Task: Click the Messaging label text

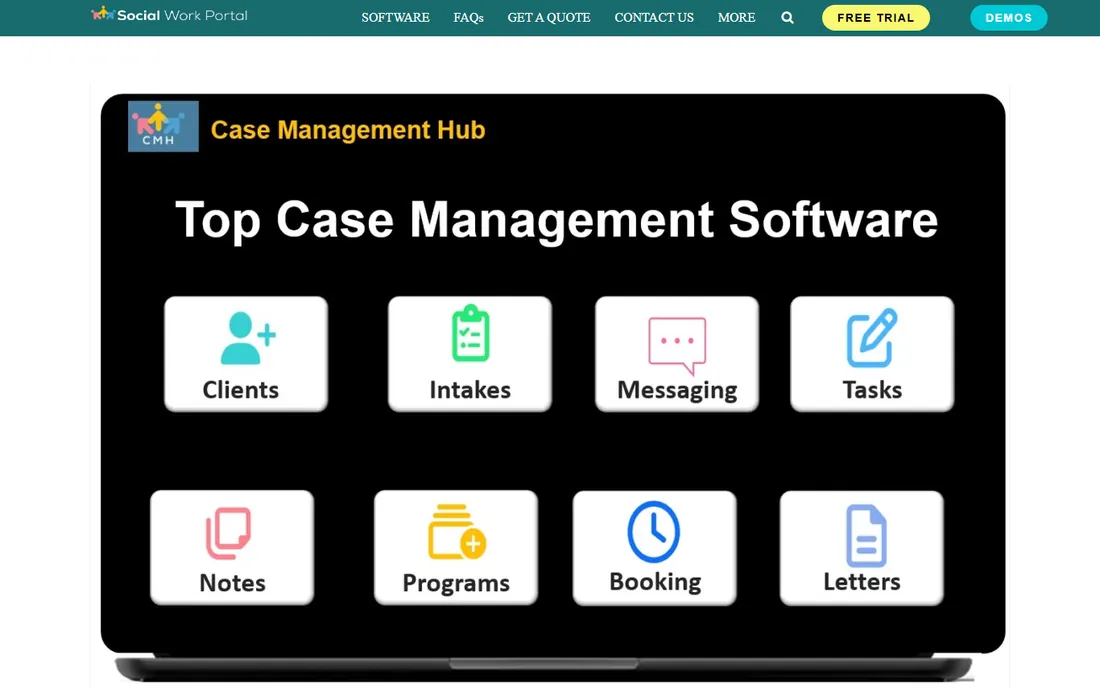Action: (x=677, y=391)
